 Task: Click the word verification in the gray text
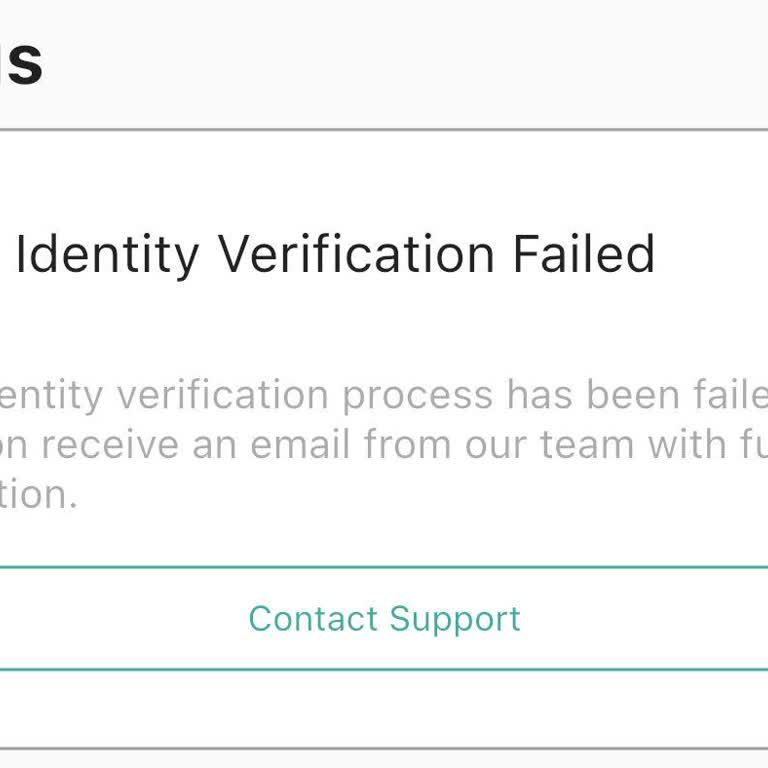pos(225,396)
